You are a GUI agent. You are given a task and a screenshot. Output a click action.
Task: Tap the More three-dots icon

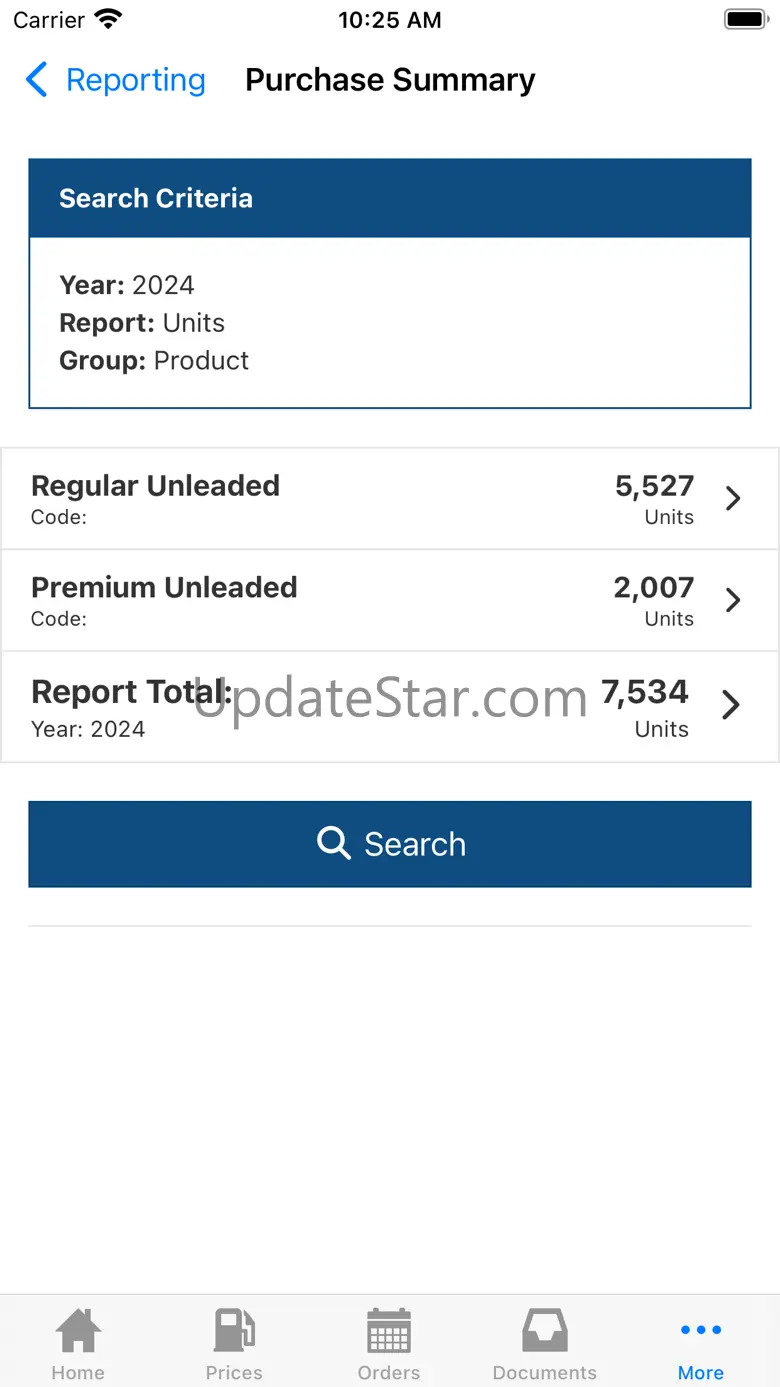701,1330
